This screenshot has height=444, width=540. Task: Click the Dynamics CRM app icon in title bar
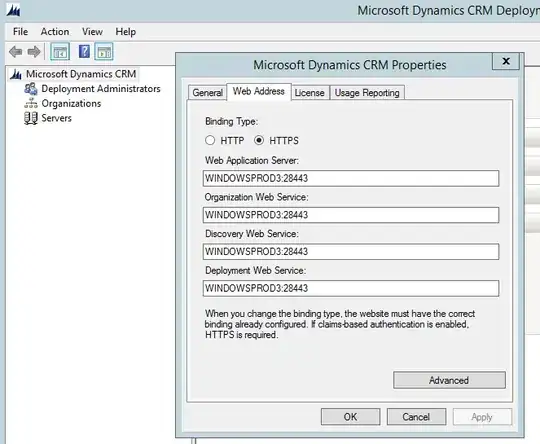coord(13,10)
